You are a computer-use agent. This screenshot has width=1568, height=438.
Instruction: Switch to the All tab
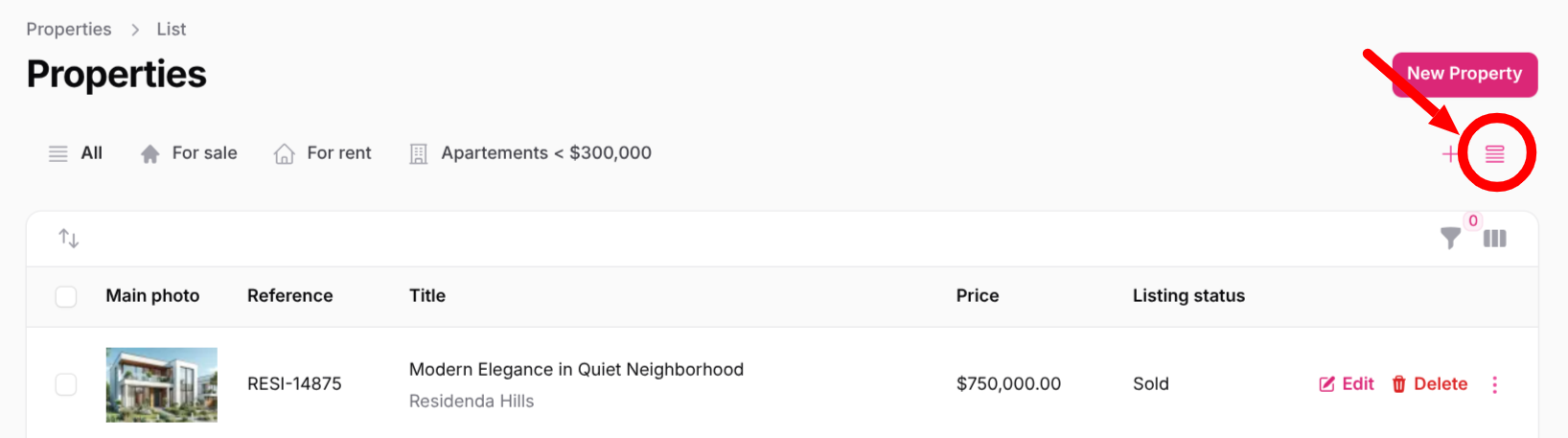(91, 153)
